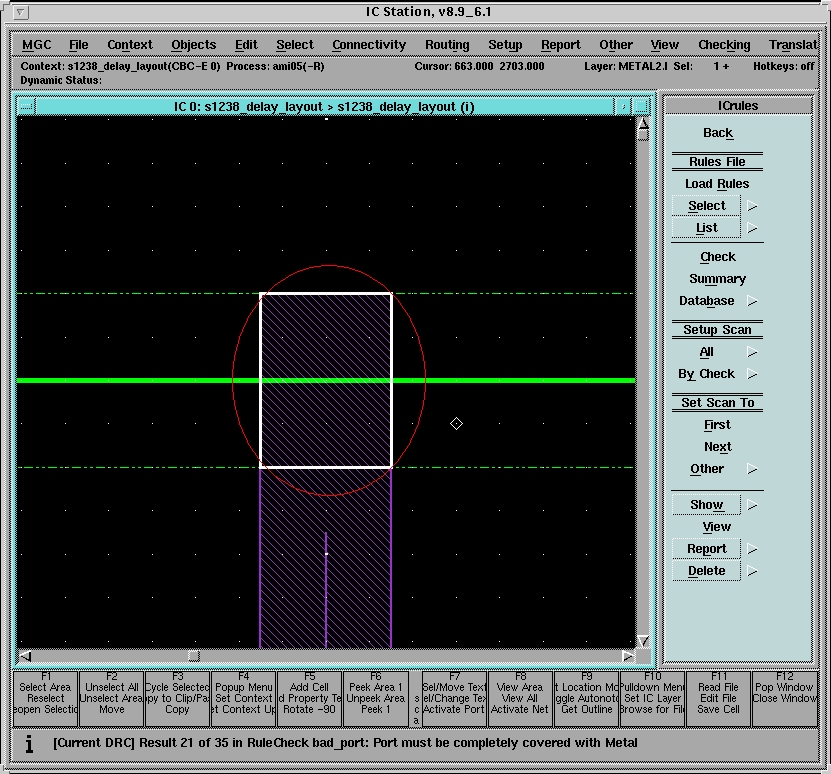Click the horizontal scrollbar right arrow
The width and height of the screenshot is (831, 774).
pyautogui.click(x=627, y=657)
